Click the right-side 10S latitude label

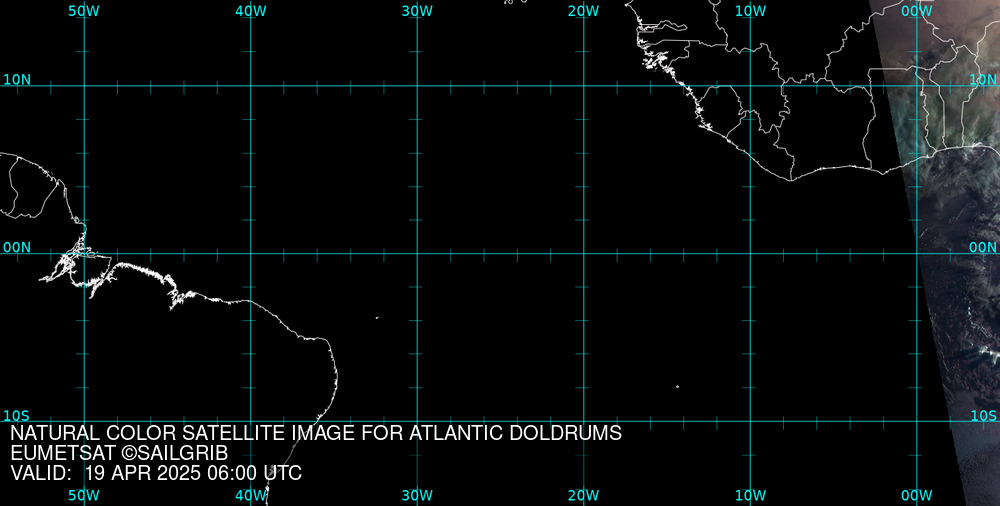(983, 416)
